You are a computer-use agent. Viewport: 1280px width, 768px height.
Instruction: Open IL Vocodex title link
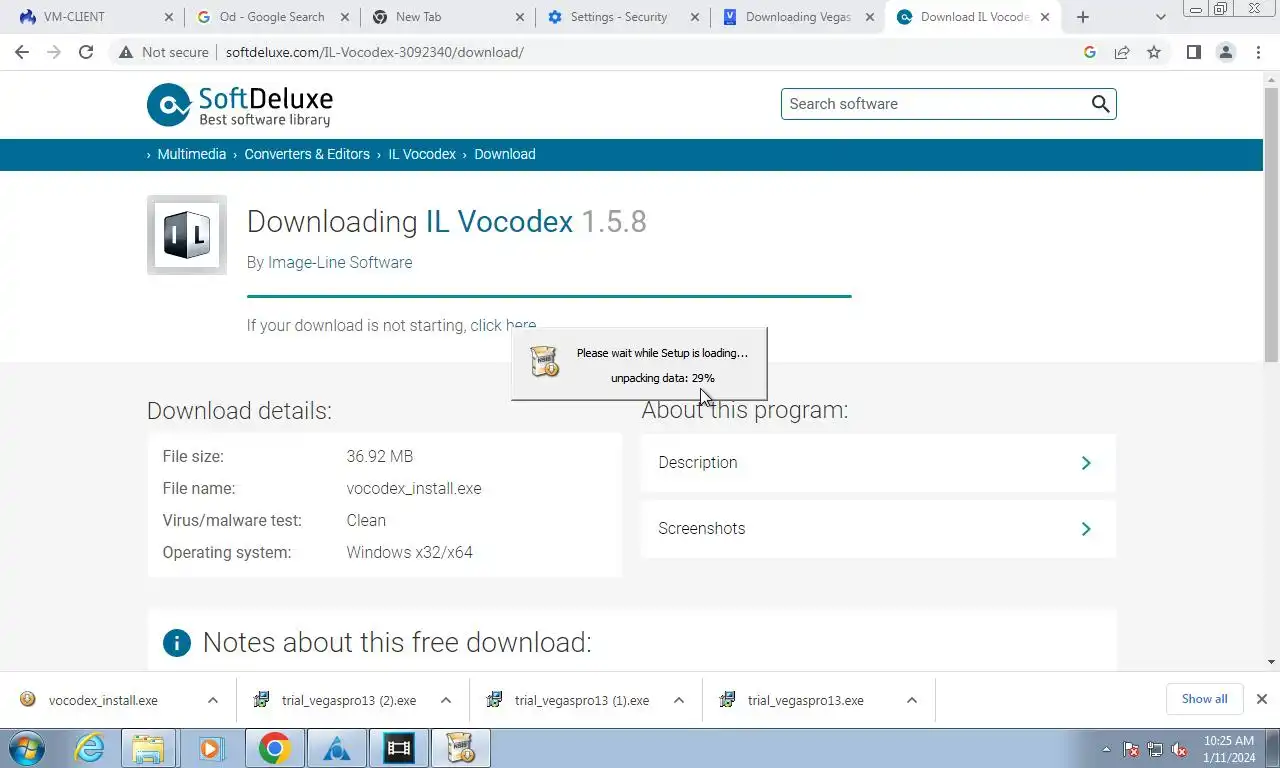click(499, 221)
